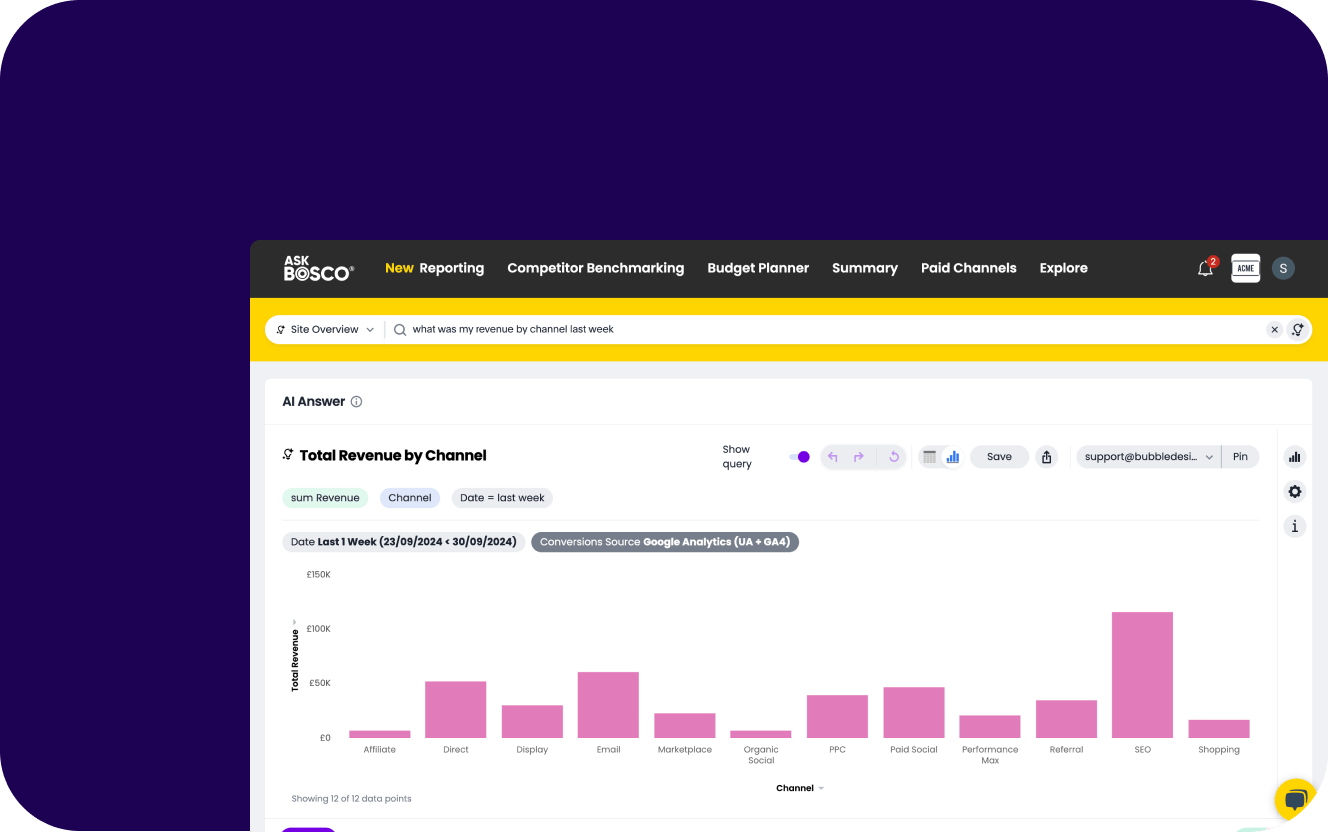This screenshot has width=1328, height=832.
Task: Click the redo arrow icon
Action: (858, 457)
